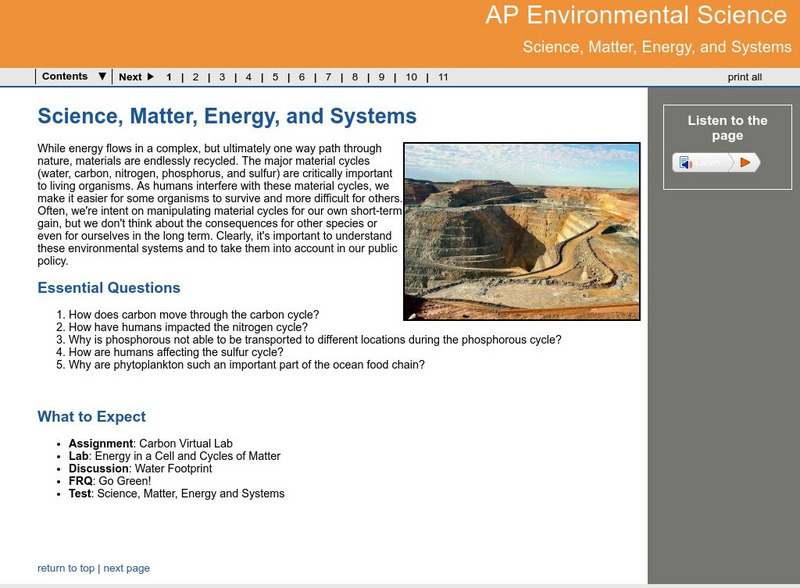800x588 pixels.
Task: Click the question about nitrogen cycle
Action: click(188, 327)
